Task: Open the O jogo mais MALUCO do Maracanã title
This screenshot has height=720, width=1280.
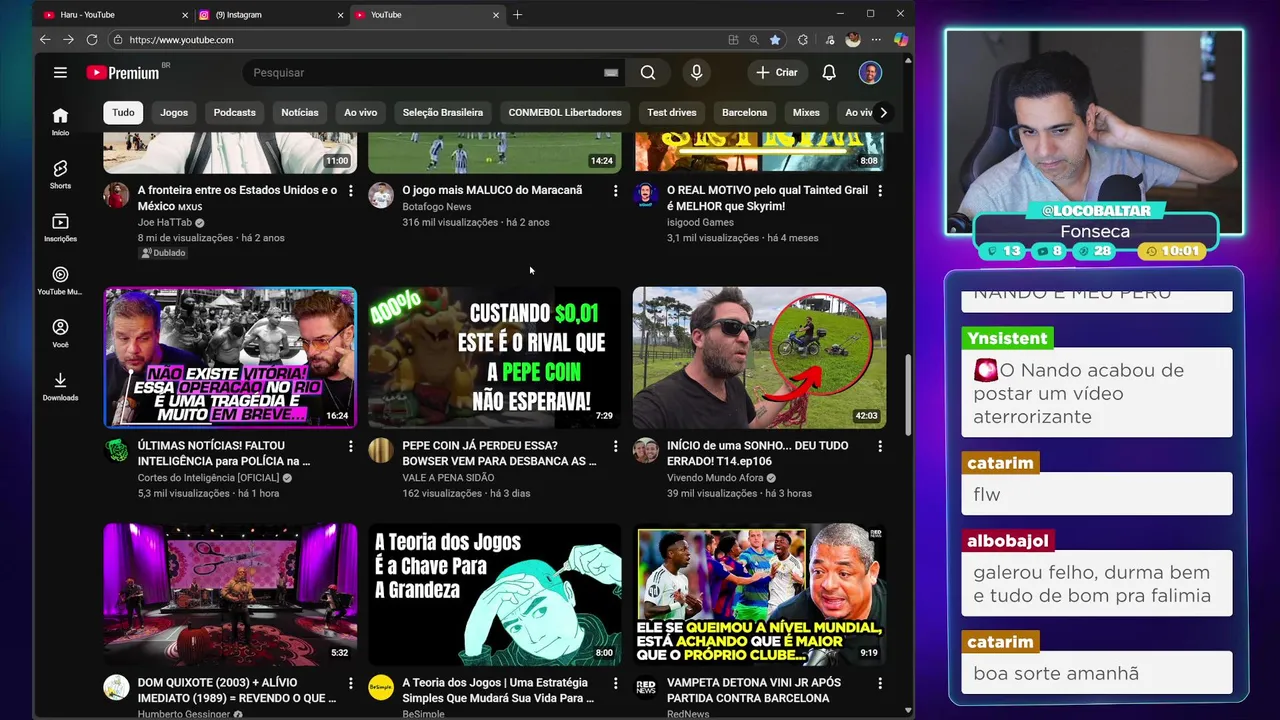Action: pyautogui.click(x=492, y=190)
